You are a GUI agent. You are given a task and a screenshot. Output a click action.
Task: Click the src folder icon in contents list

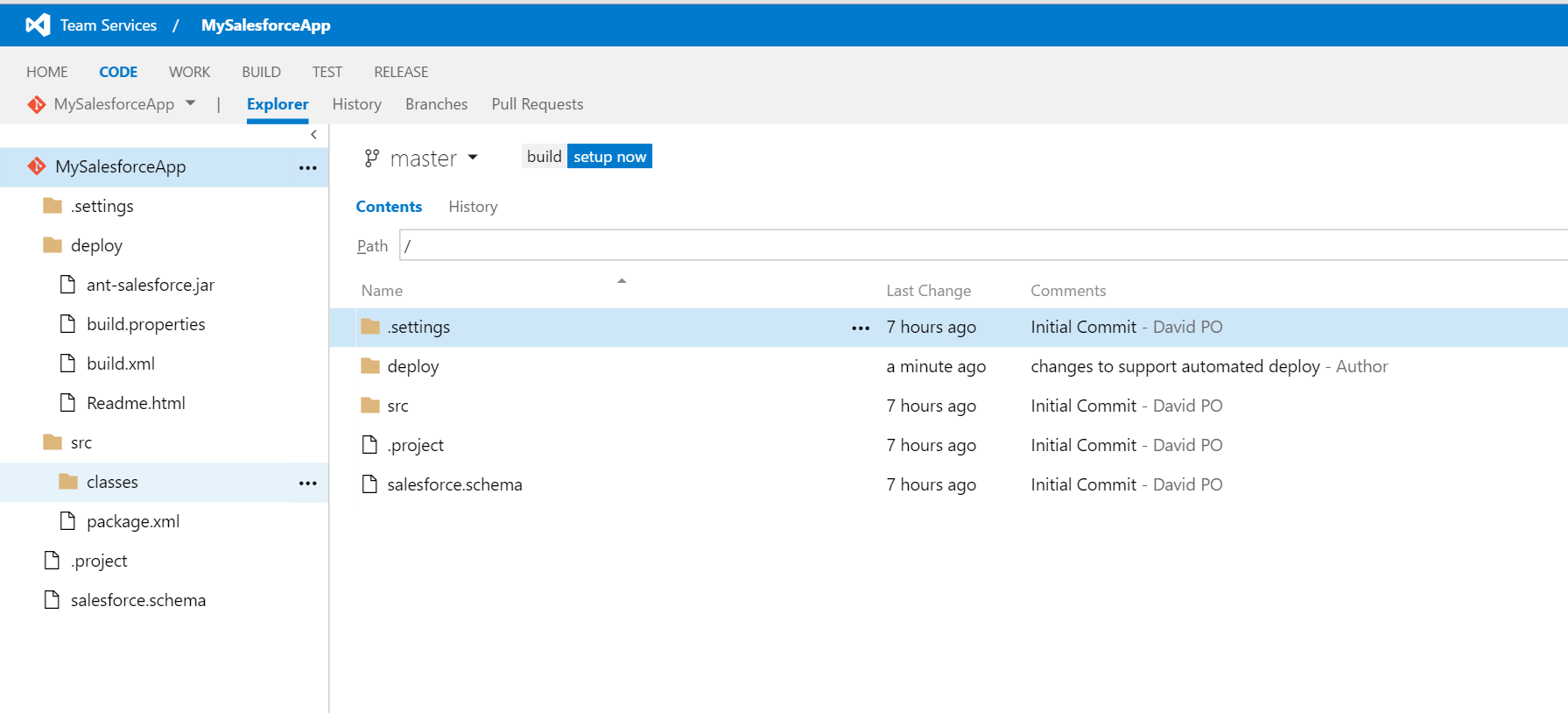pos(370,406)
